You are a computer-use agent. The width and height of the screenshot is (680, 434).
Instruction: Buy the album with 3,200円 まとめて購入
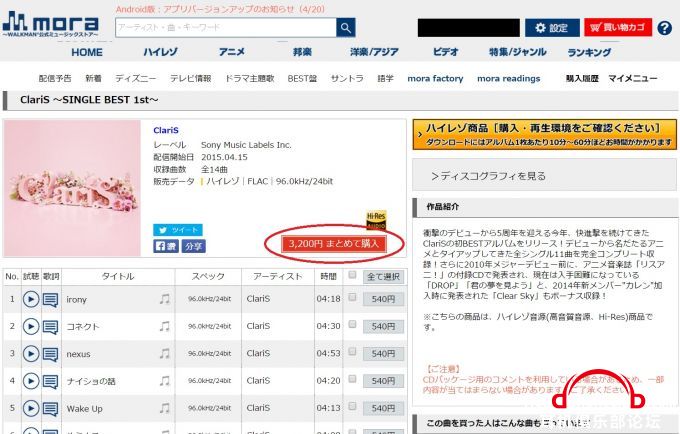(x=334, y=244)
